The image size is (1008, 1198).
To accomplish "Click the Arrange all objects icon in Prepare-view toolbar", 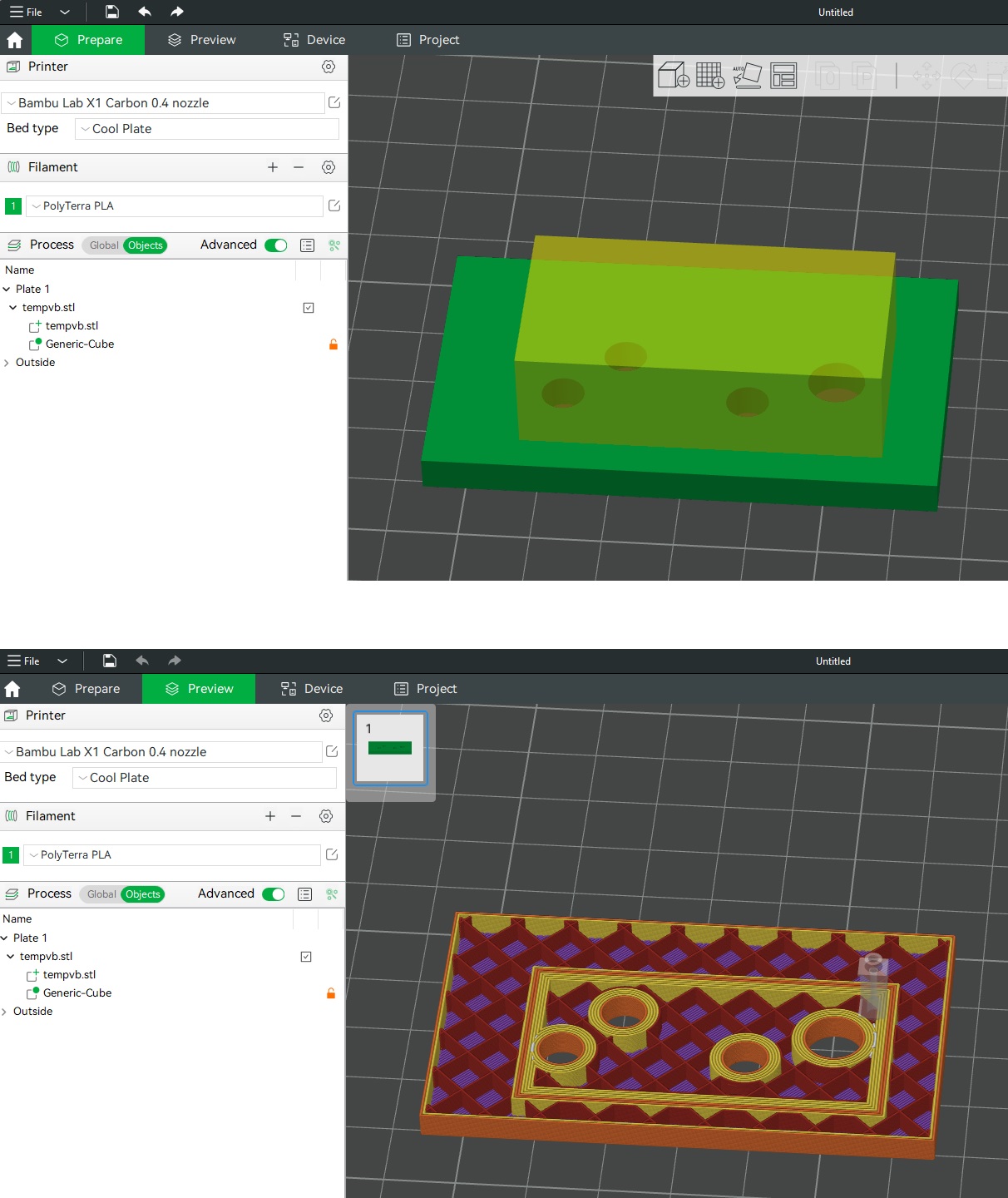I will [x=783, y=75].
